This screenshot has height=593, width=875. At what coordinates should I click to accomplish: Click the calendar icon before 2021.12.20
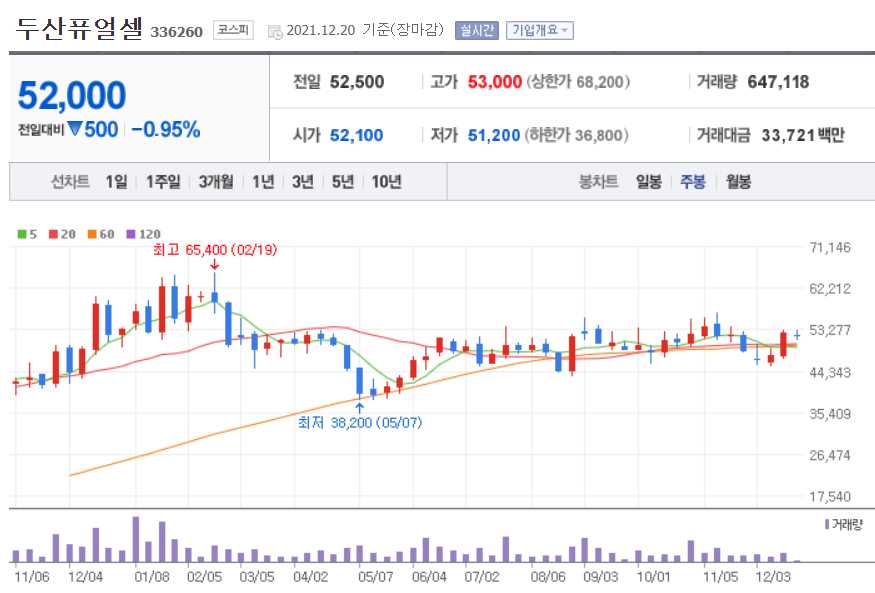click(275, 32)
